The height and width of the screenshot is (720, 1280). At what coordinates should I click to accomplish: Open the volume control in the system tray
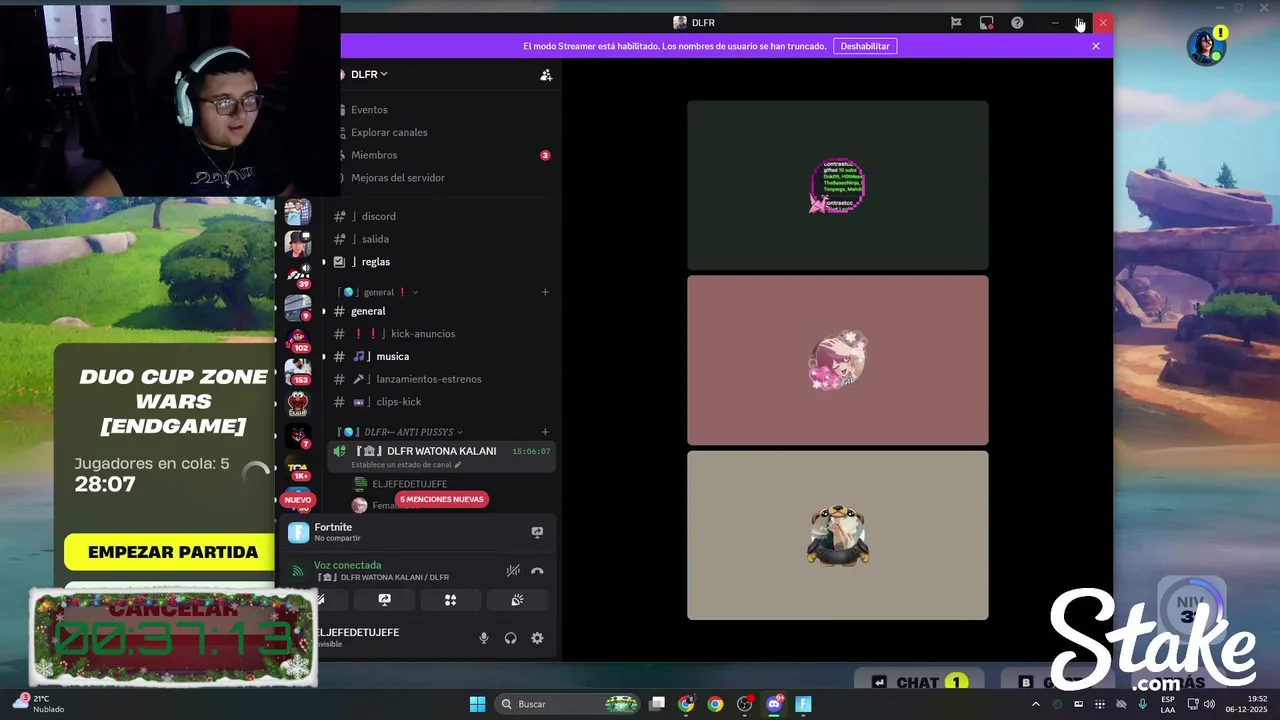tap(1209, 704)
